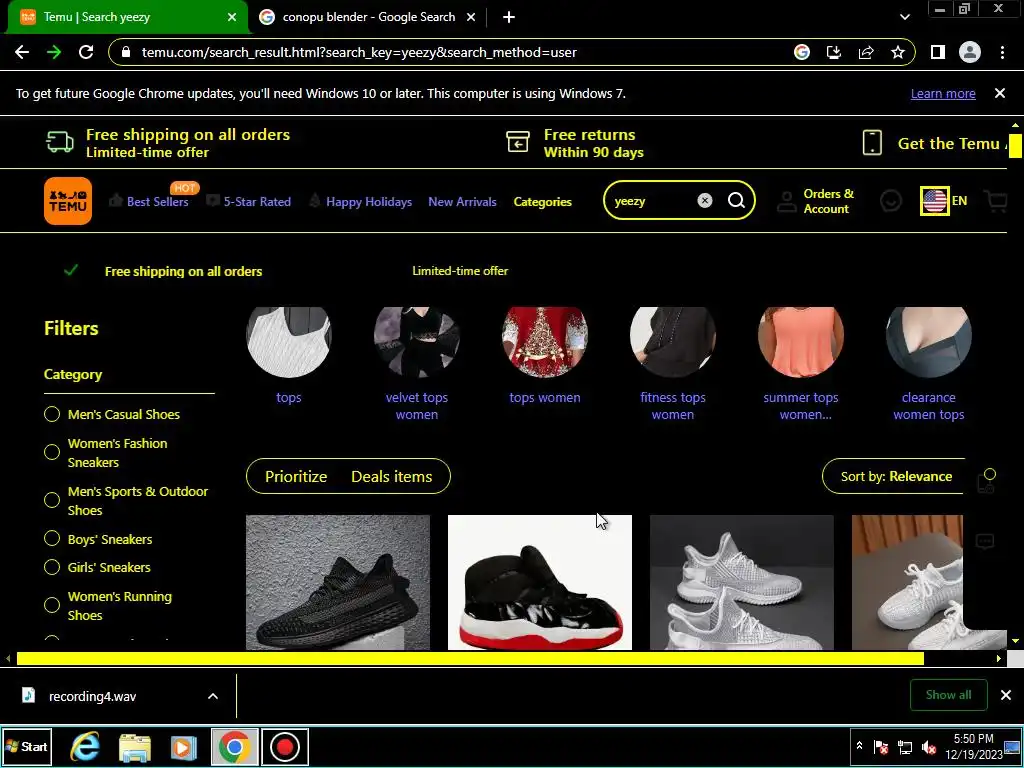The height and width of the screenshot is (768, 1024).
Task: Open the shopping cart icon
Action: (x=996, y=201)
